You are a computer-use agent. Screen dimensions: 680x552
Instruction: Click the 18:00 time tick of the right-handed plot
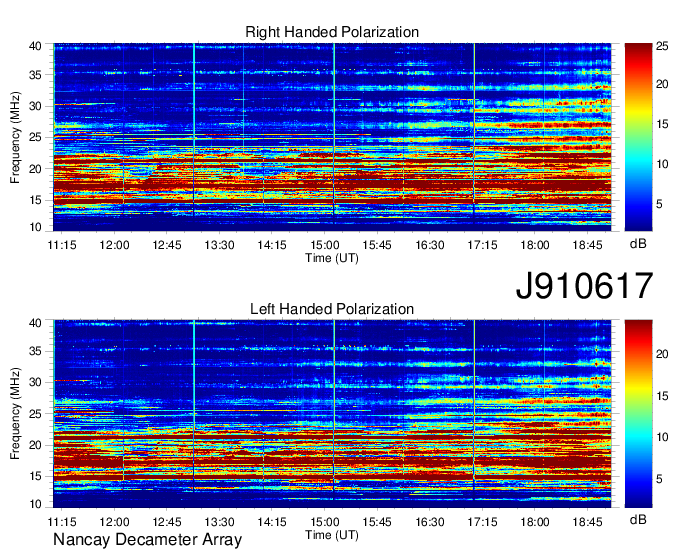[x=535, y=245]
